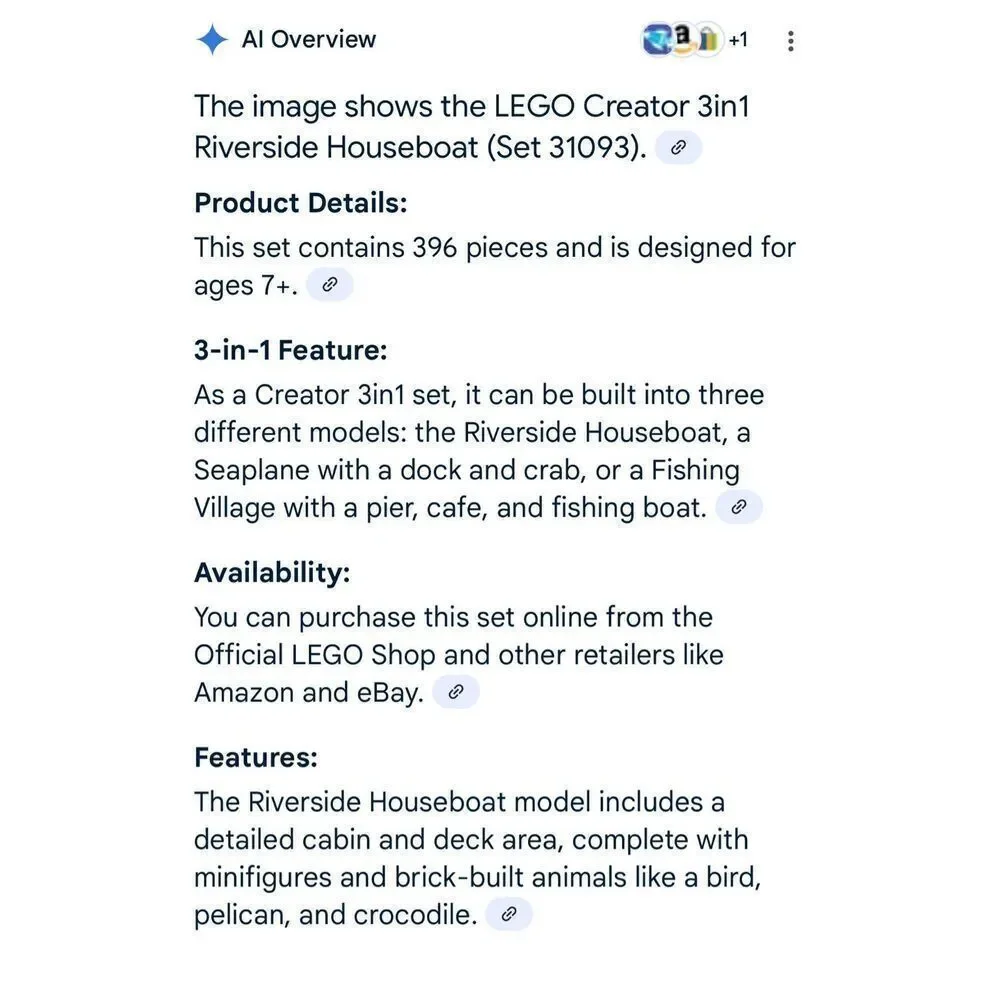
Task: Open the three-dot more options menu
Action: pyautogui.click(x=790, y=41)
